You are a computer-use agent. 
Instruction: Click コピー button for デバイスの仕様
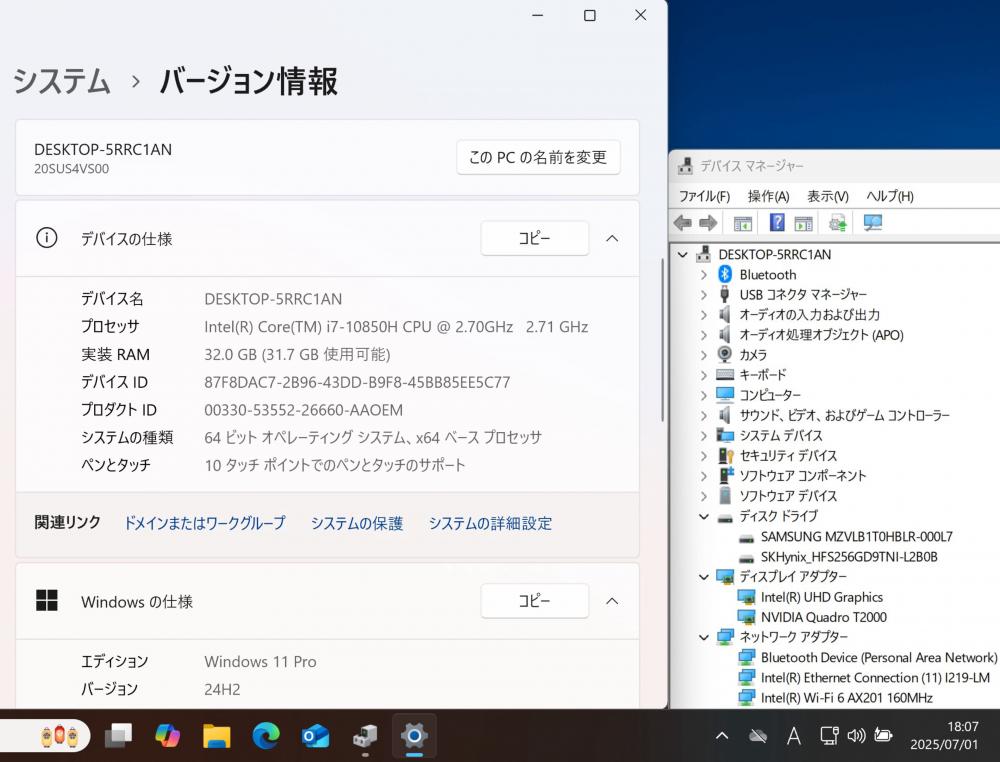(x=534, y=238)
